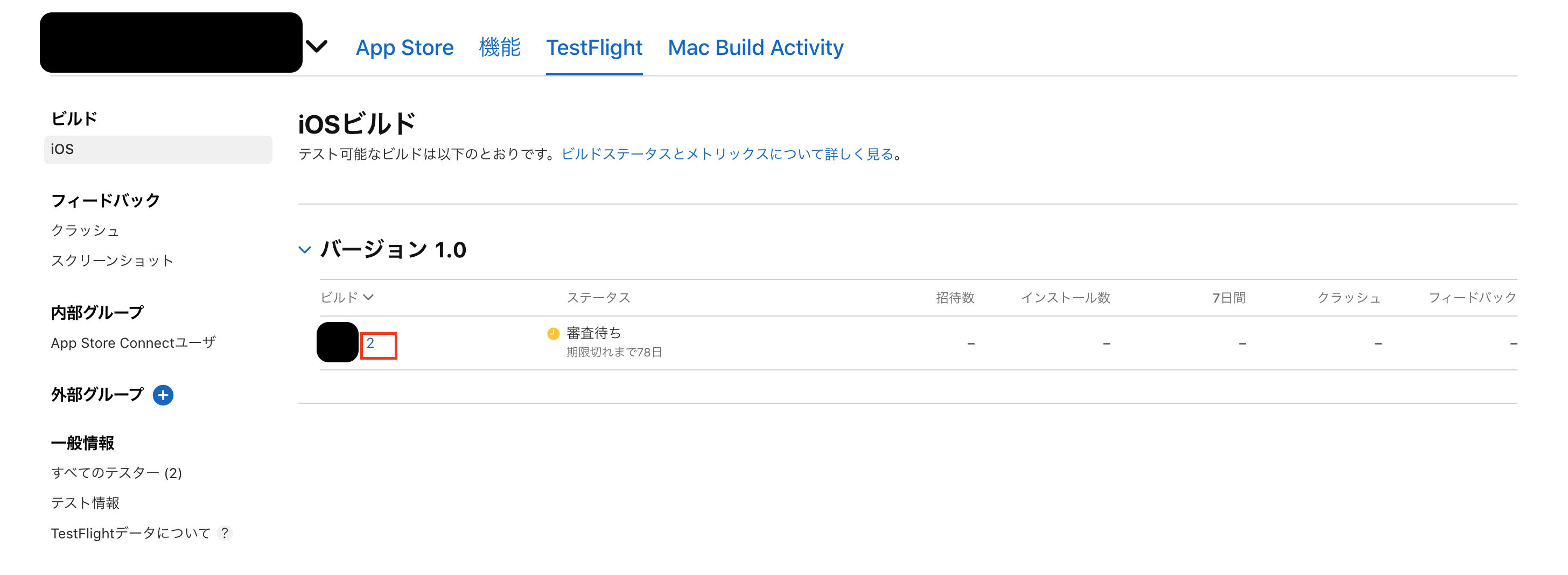Switch to the App Store tab

404,47
